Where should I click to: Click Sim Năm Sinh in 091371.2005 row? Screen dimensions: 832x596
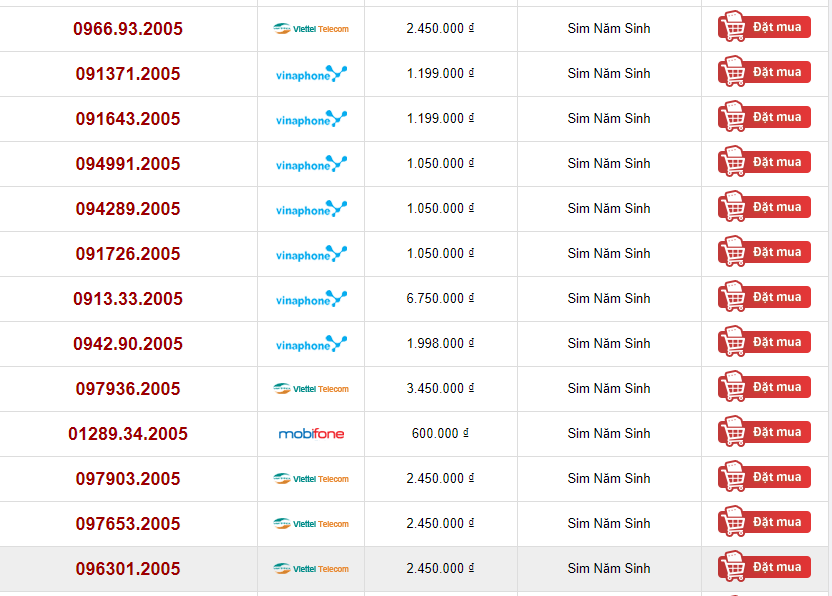[x=609, y=73]
